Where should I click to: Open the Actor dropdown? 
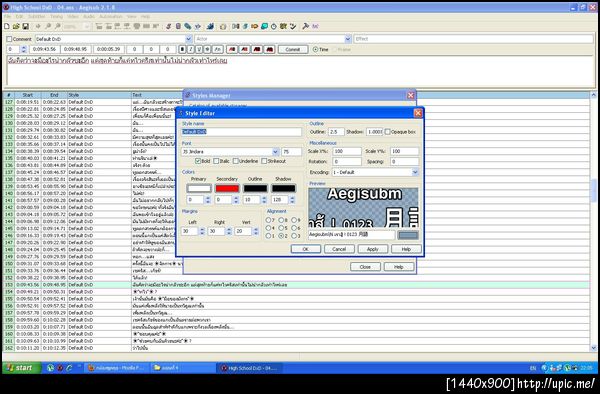[348, 39]
